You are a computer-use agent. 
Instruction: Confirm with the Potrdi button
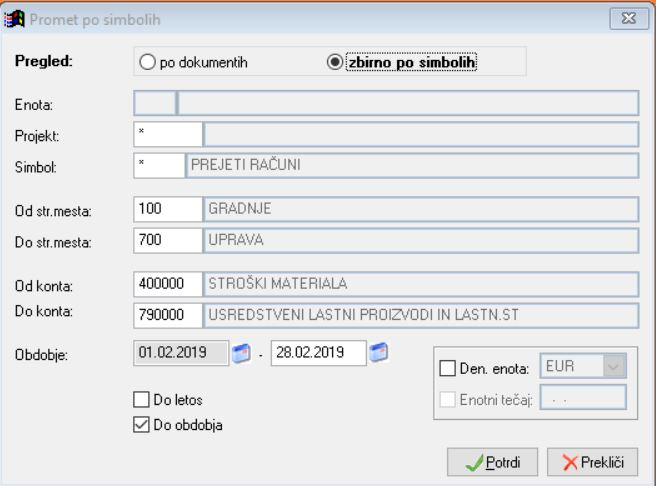pos(492,462)
